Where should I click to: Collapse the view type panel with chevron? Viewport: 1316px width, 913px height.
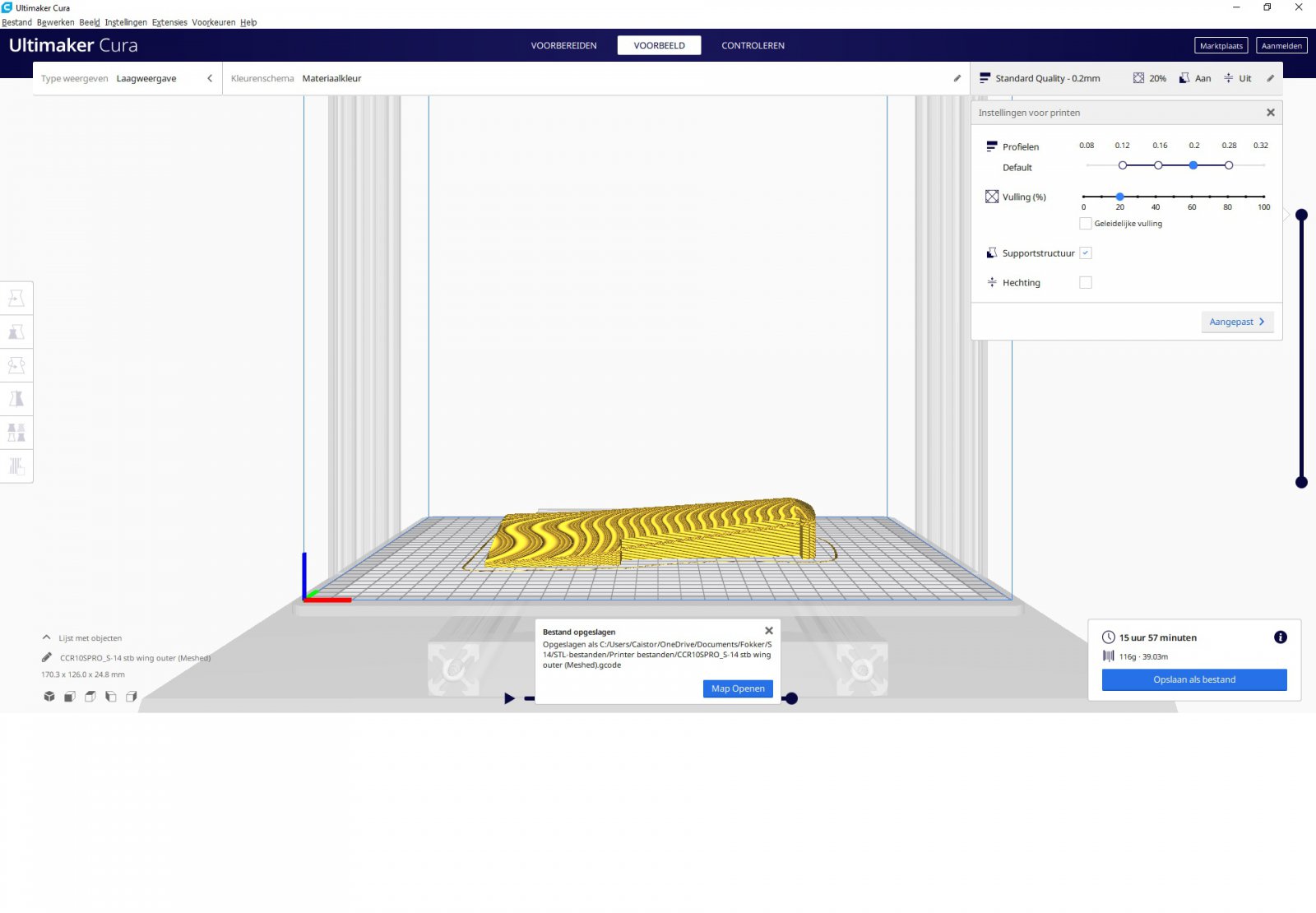click(210, 78)
